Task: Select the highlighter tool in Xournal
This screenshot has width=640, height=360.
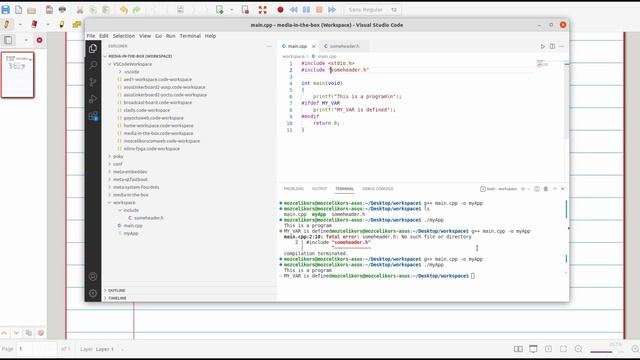Action: [62, 24]
